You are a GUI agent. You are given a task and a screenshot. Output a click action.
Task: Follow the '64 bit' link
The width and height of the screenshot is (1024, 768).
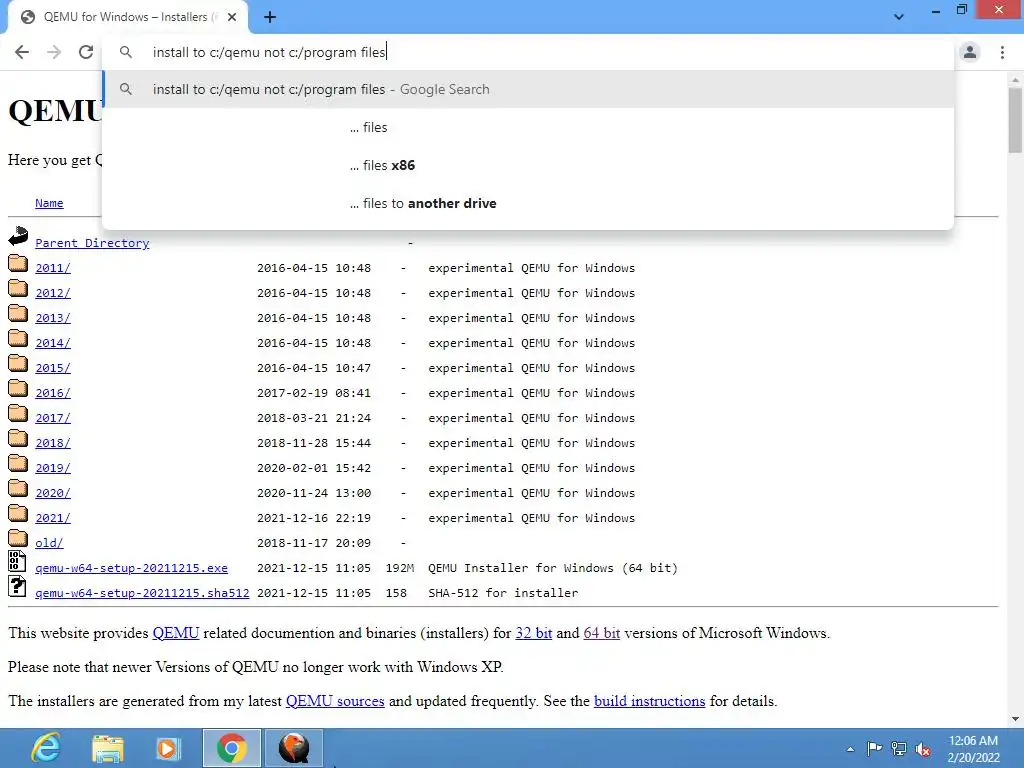[x=601, y=633]
